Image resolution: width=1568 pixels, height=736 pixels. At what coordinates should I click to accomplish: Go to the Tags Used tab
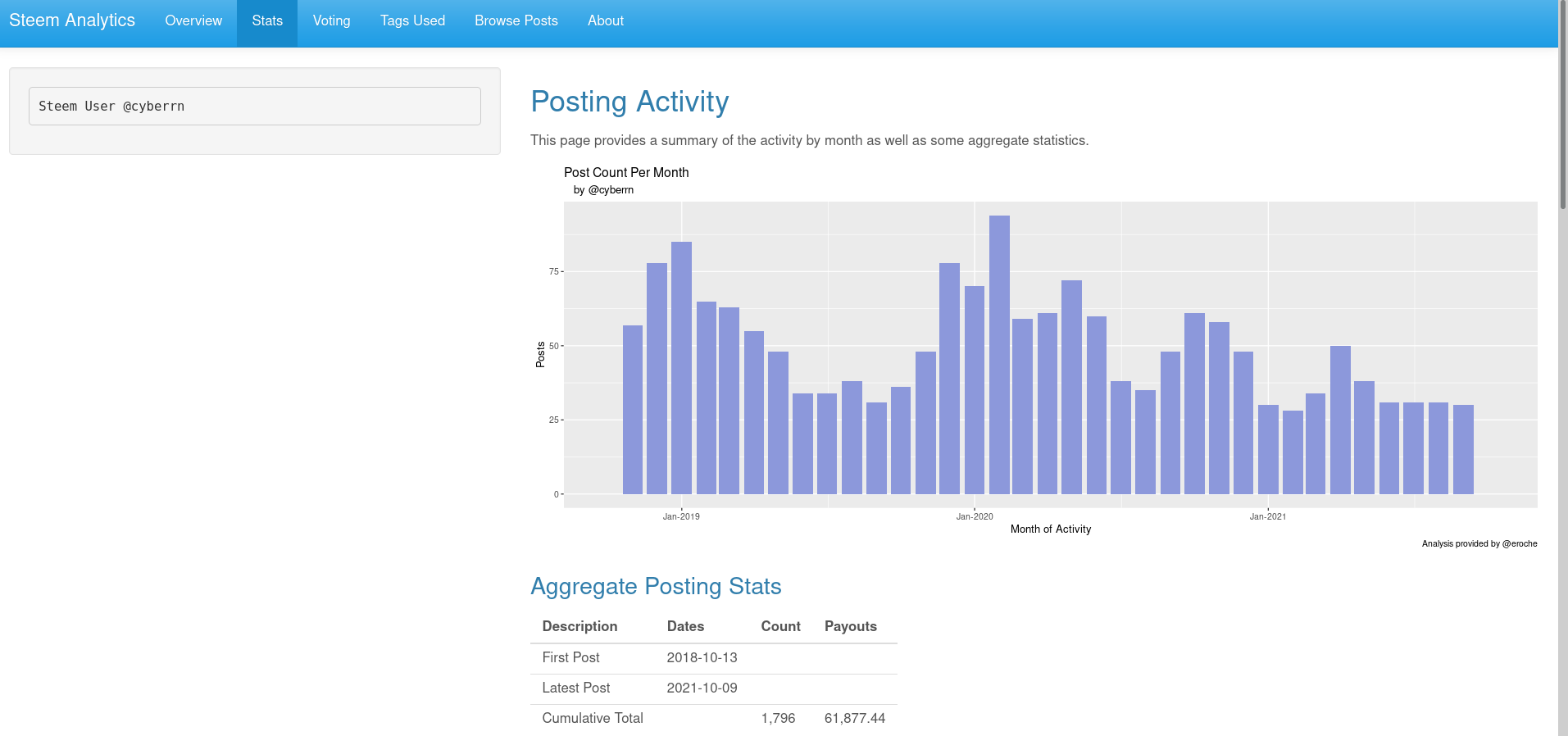(x=412, y=20)
